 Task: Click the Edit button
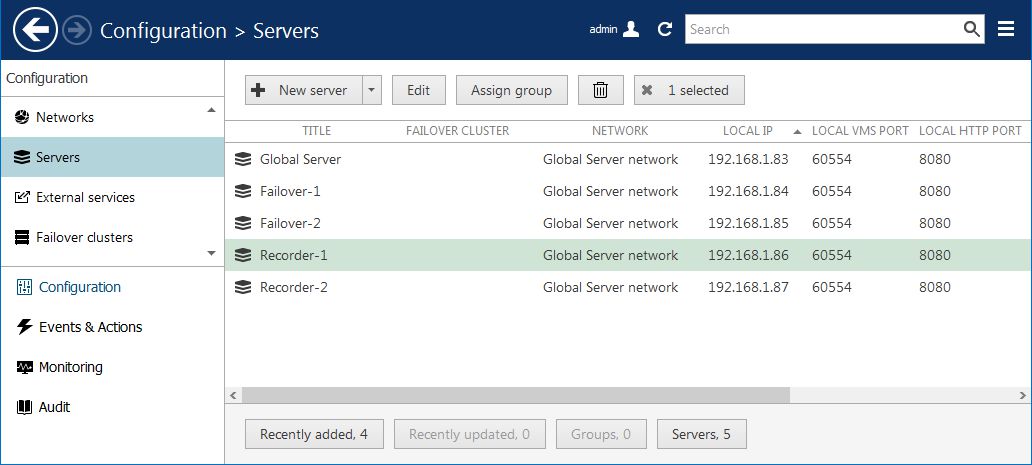click(419, 90)
